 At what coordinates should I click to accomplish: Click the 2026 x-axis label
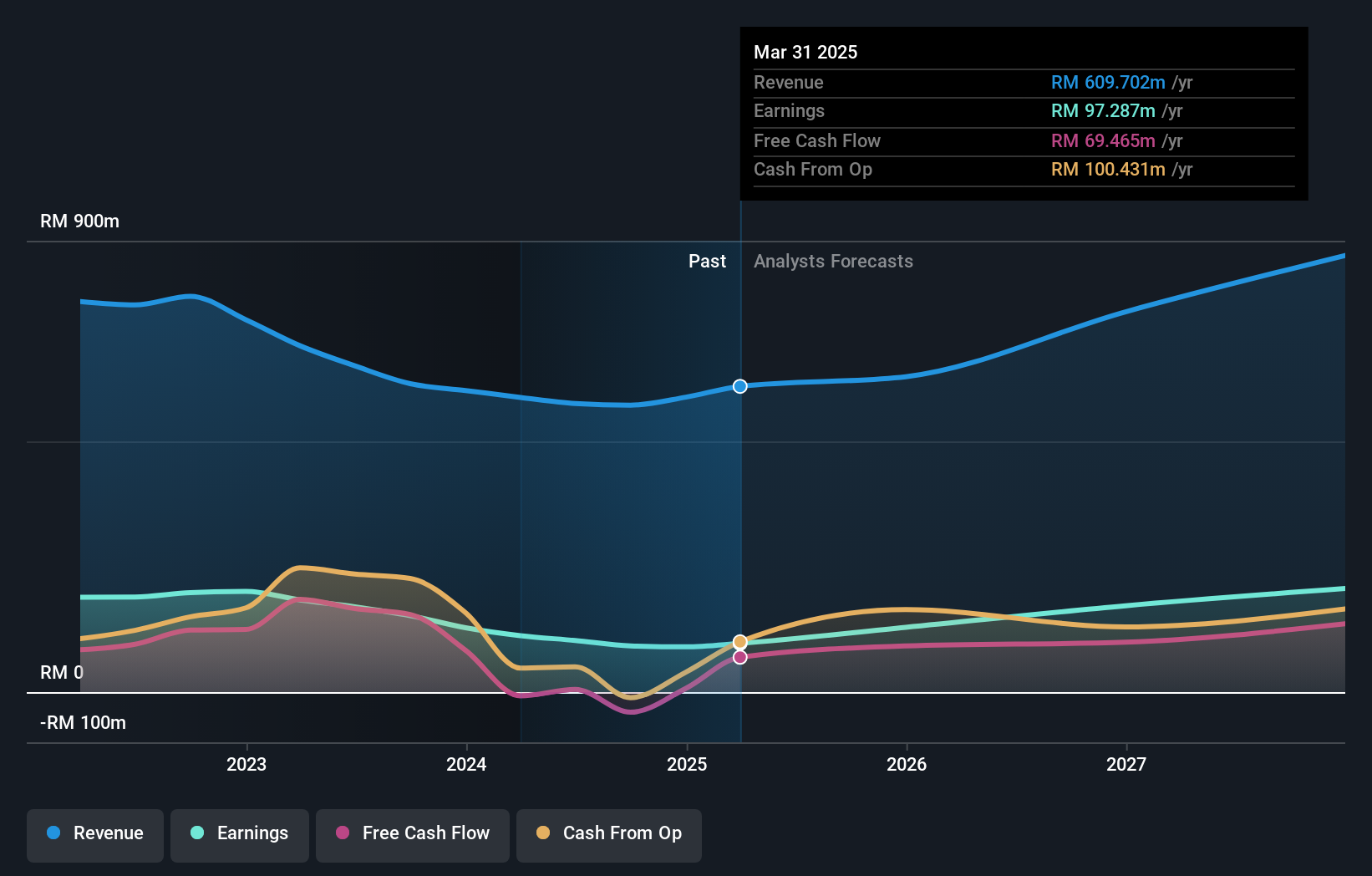[x=907, y=764]
